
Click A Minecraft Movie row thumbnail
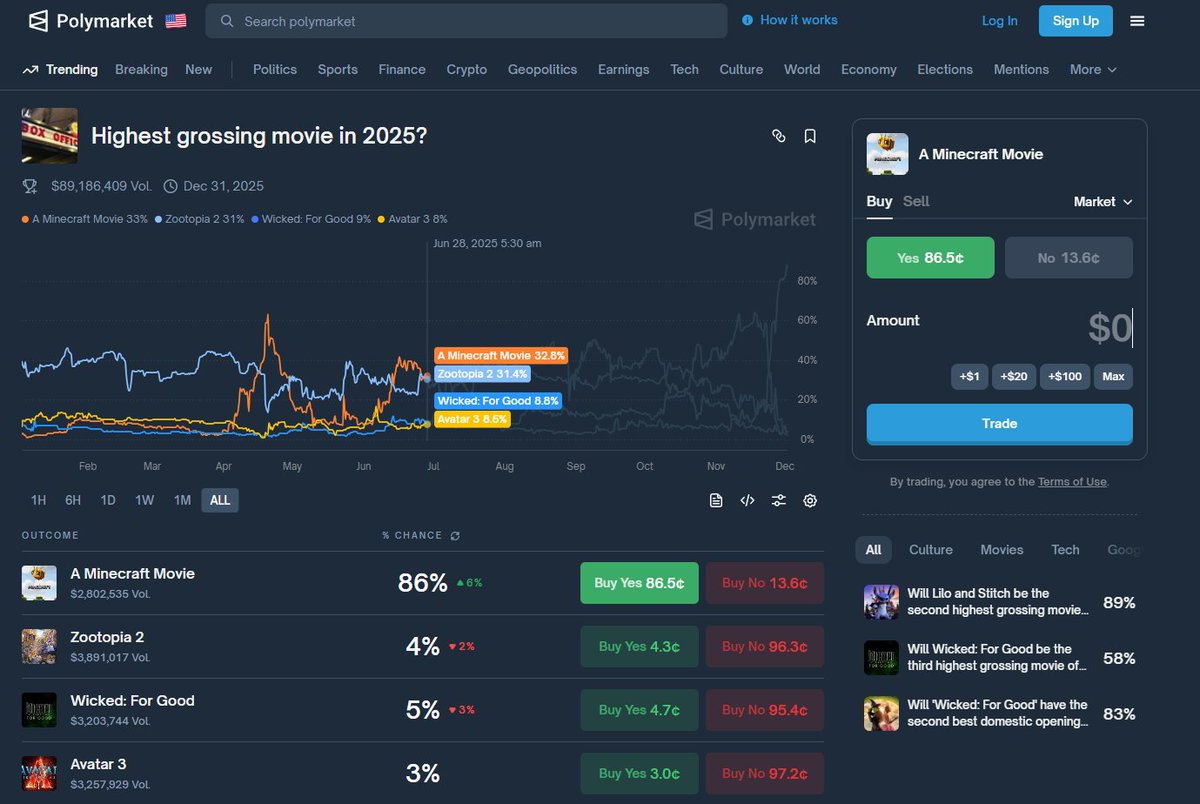[x=39, y=583]
